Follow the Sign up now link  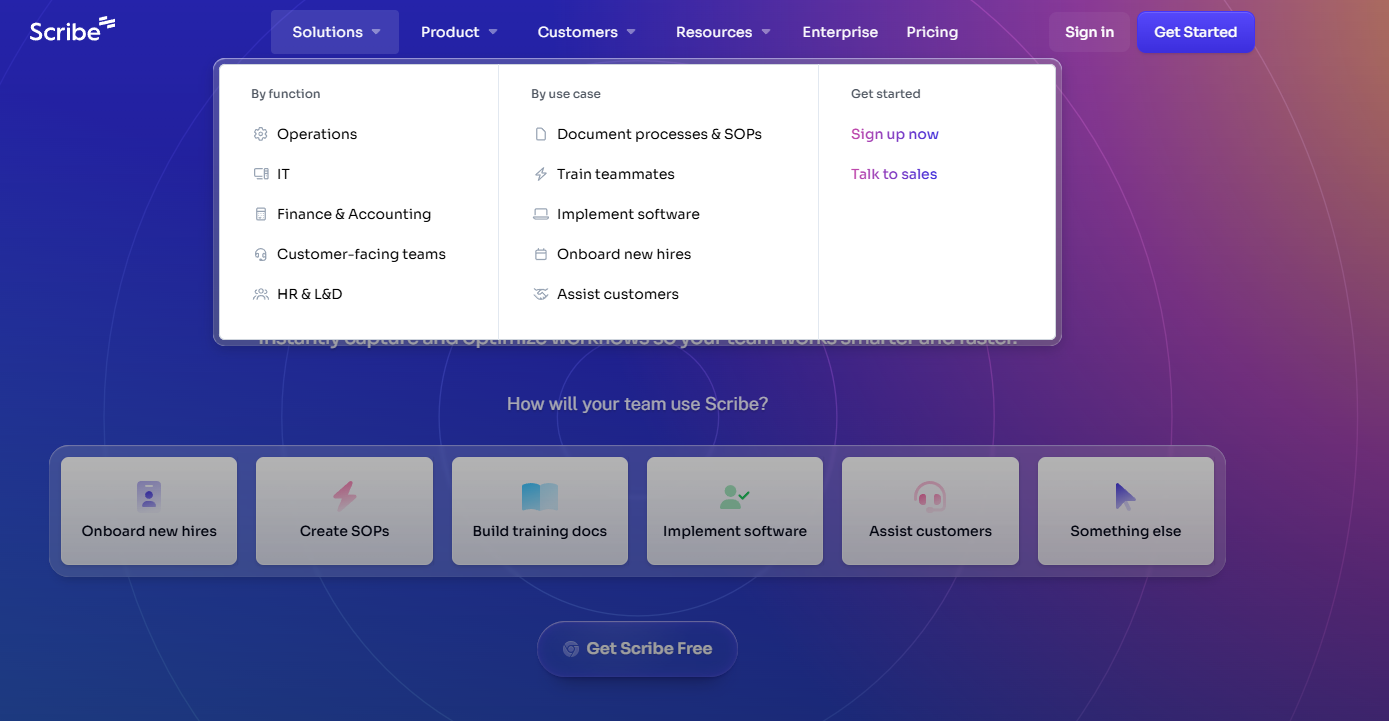895,134
